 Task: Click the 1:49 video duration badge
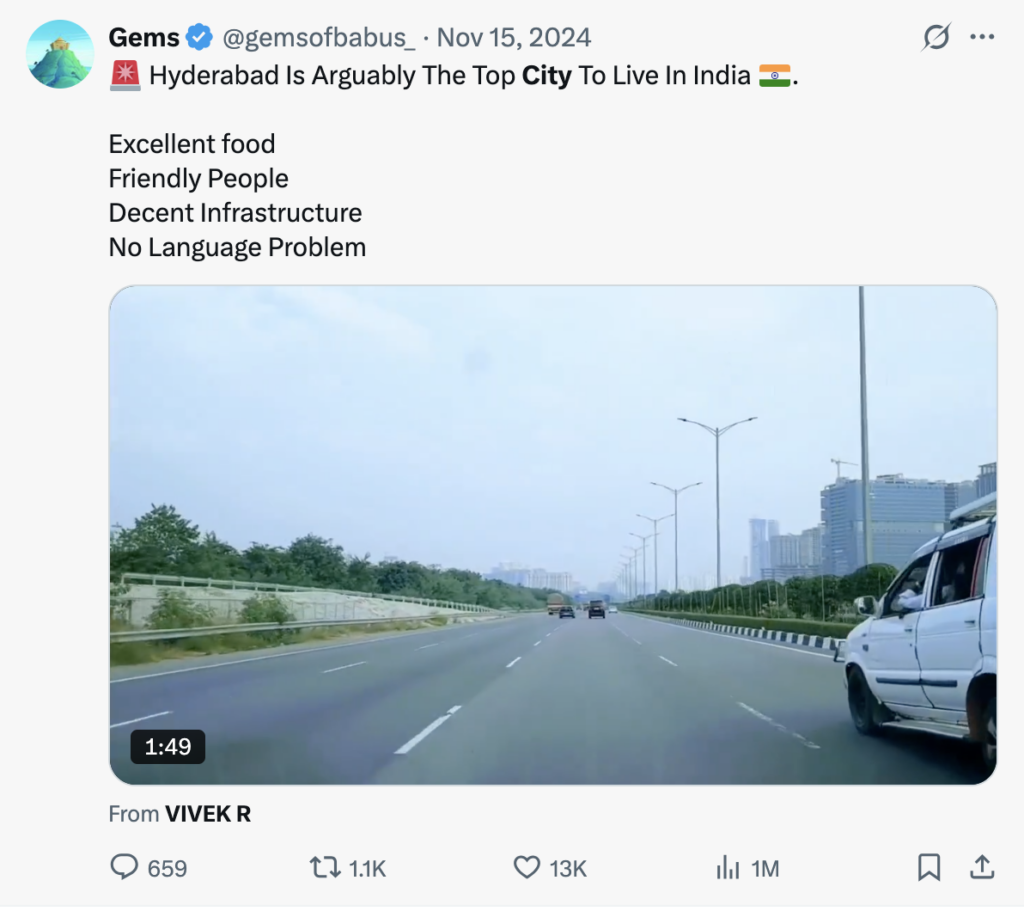coord(168,746)
